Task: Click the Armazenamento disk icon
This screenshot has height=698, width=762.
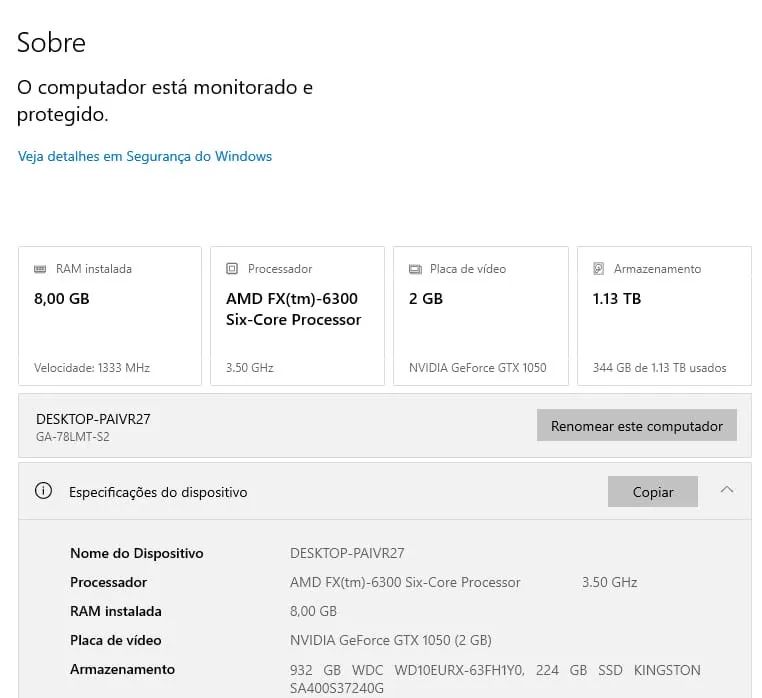Action: click(x=598, y=268)
